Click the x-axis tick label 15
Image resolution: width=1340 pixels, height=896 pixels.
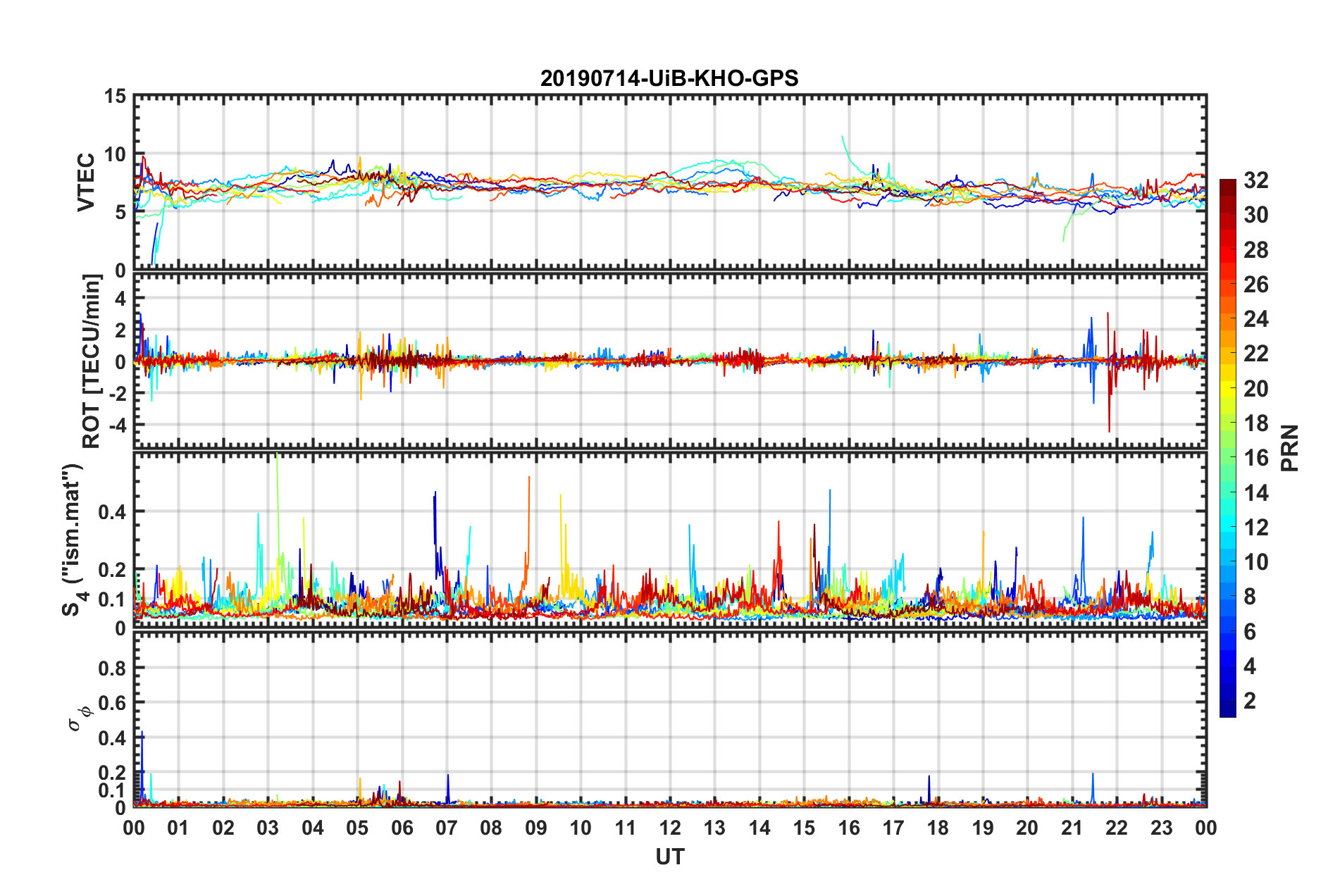tap(804, 828)
